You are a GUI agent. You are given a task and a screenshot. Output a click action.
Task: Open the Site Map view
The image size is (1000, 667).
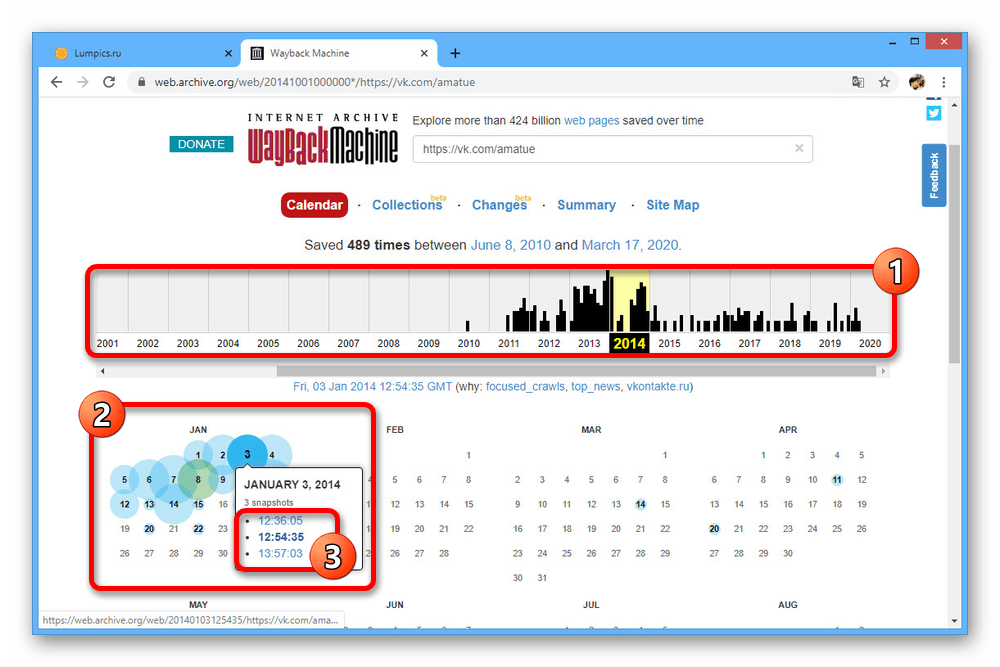click(x=672, y=205)
